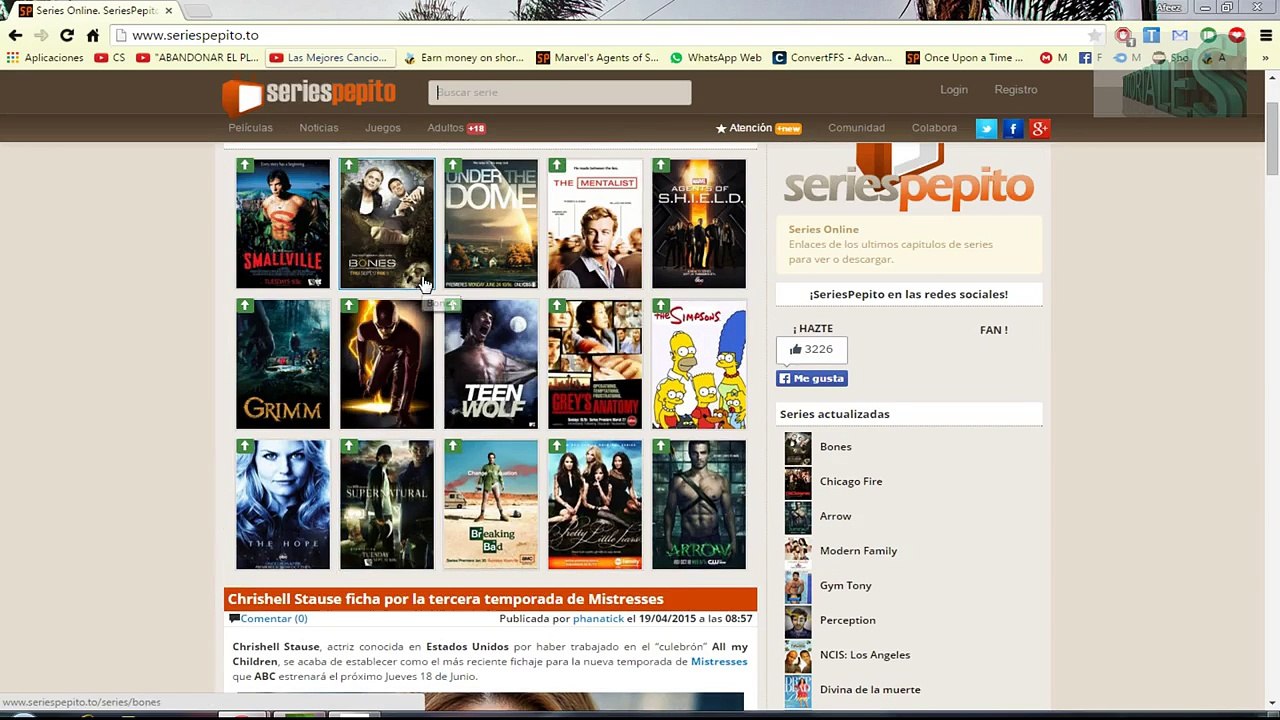The width and height of the screenshot is (1280, 720).
Task: Open Divina de la muerte link
Action: pyautogui.click(x=870, y=689)
